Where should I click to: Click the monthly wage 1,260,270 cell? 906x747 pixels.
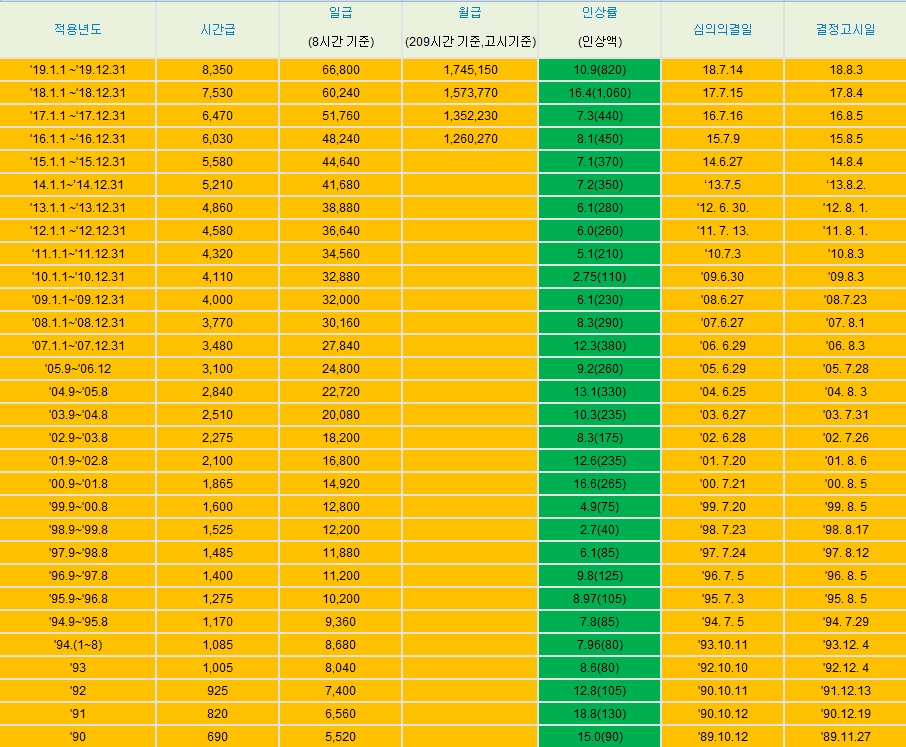(x=470, y=139)
